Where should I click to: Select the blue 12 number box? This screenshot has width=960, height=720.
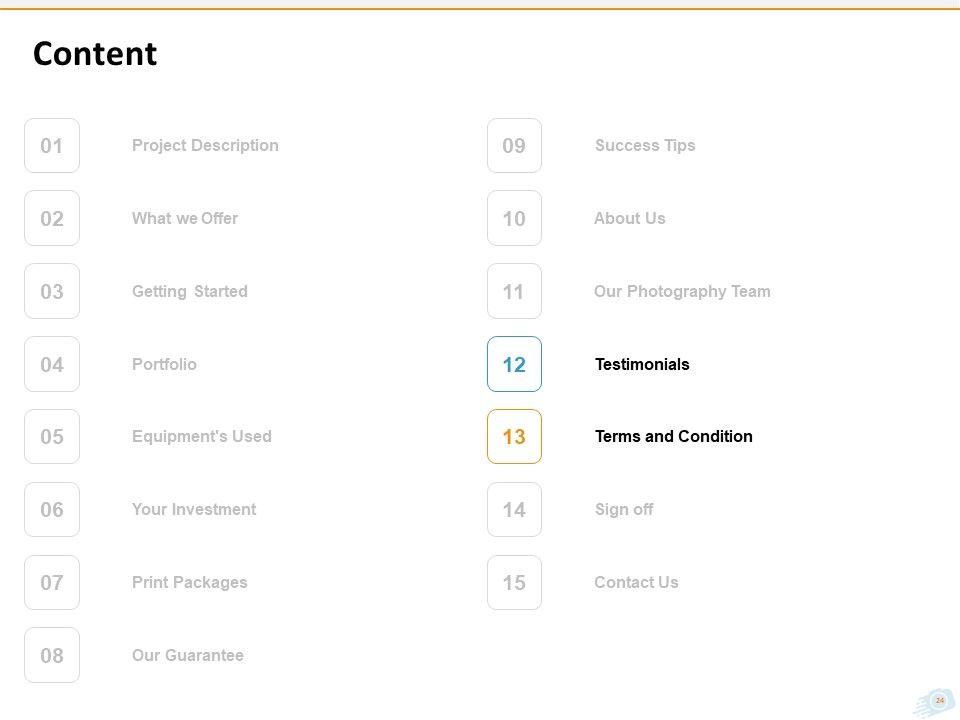pos(514,364)
